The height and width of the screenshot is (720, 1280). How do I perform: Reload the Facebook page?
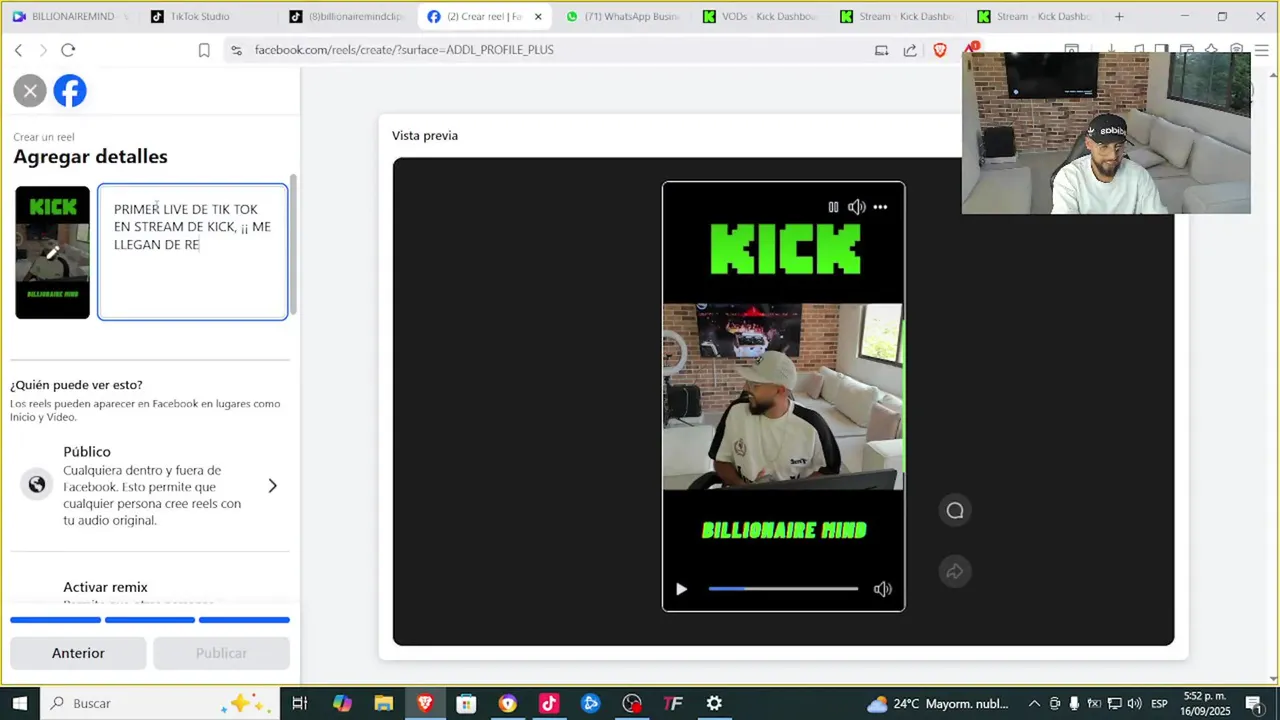click(x=68, y=50)
